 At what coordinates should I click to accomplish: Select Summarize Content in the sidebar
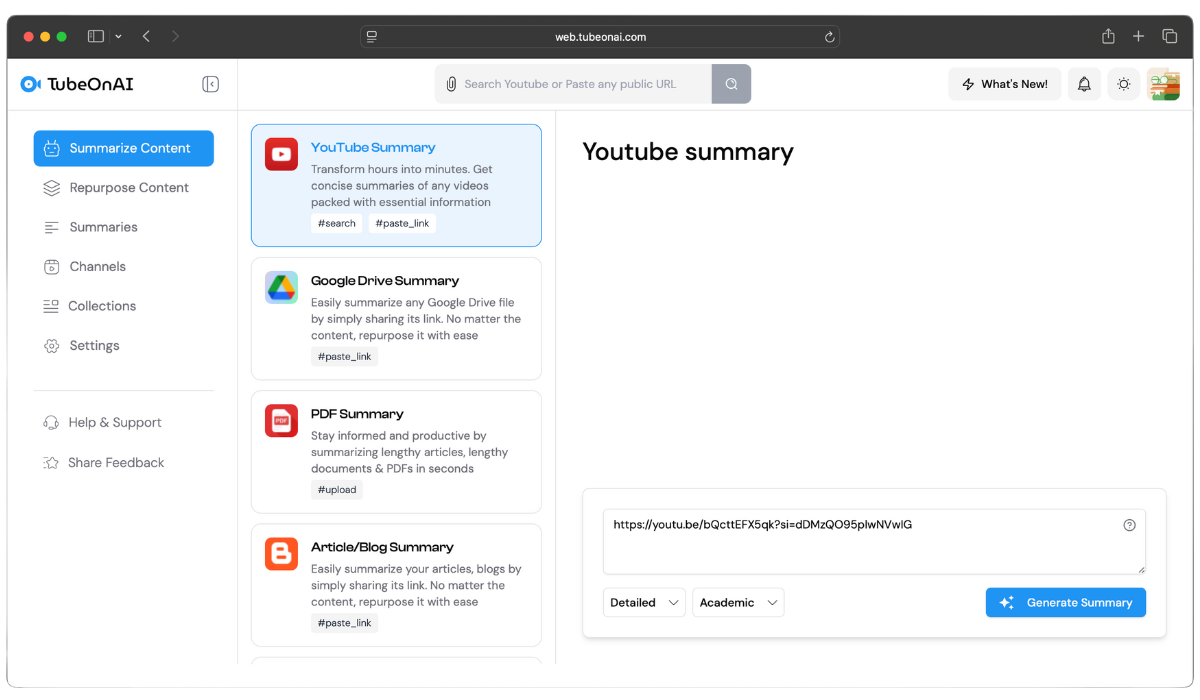[124, 148]
